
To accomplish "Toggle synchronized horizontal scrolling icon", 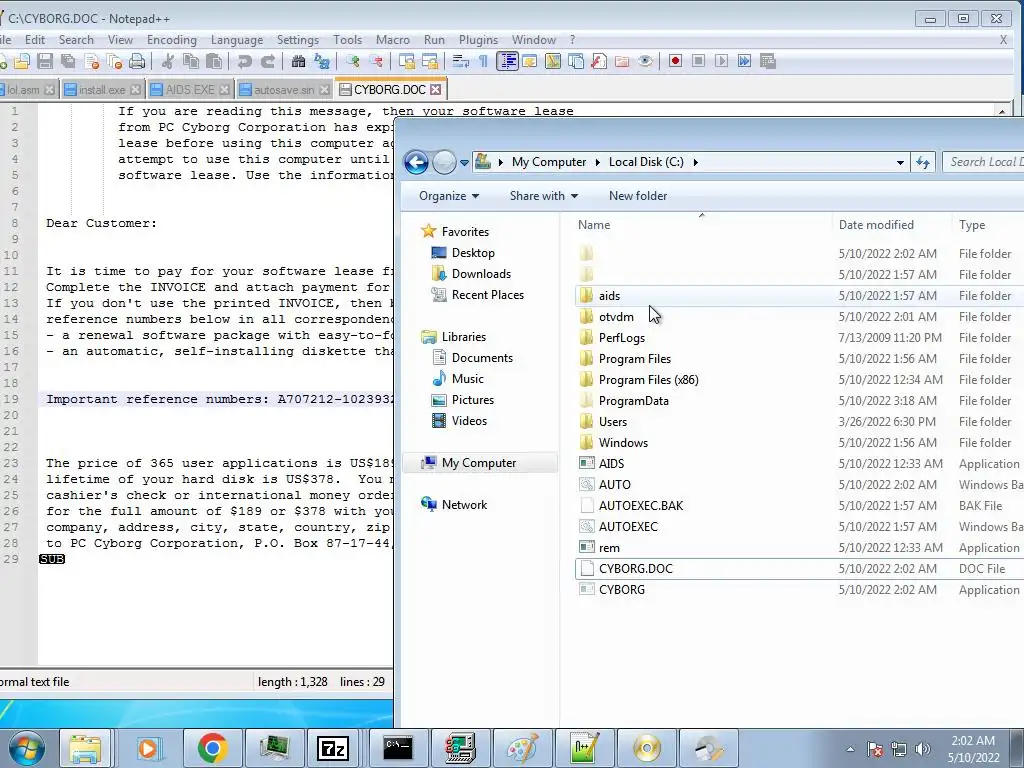I will (430, 61).
